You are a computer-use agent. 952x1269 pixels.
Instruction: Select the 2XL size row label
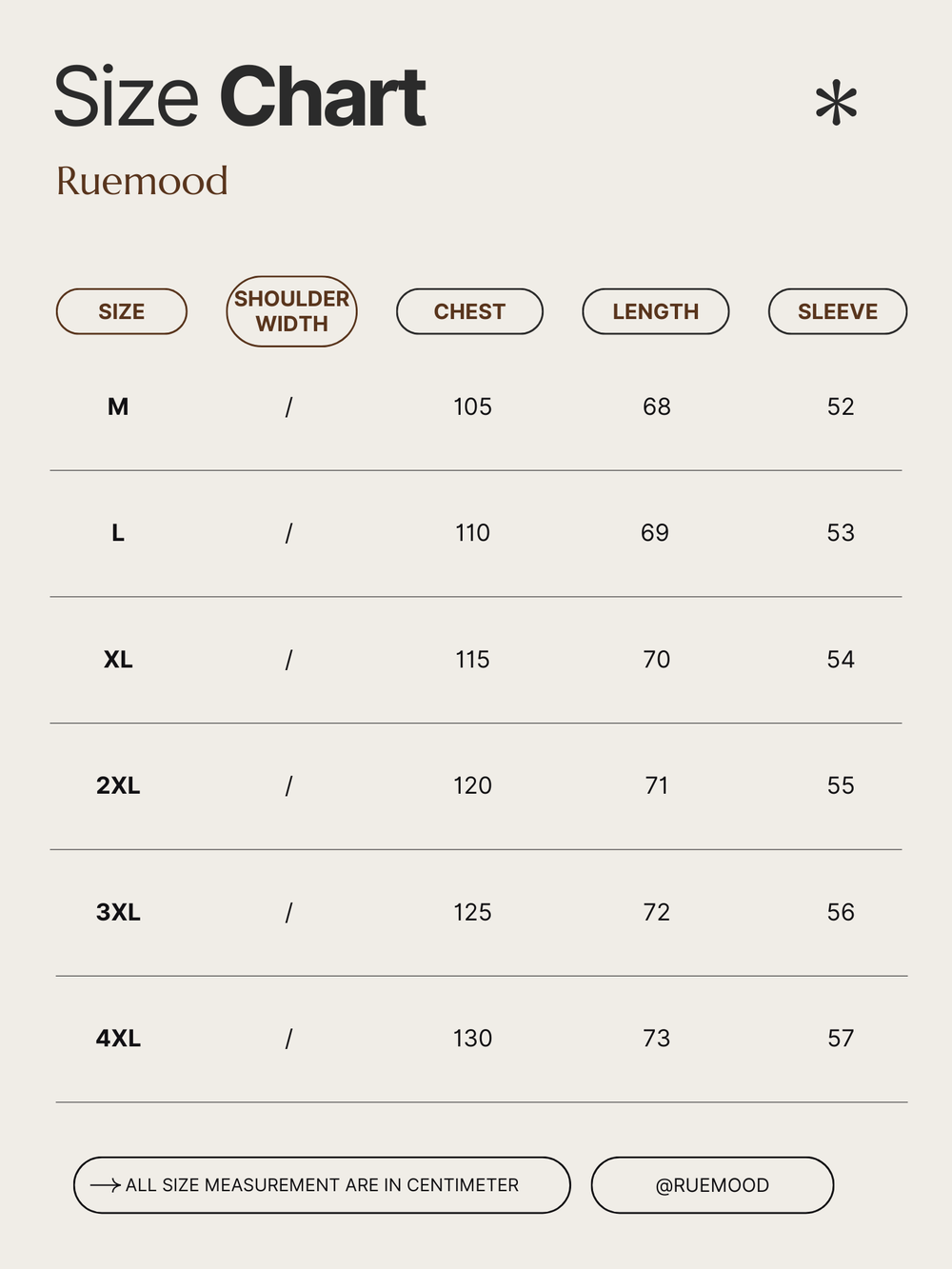pos(118,786)
